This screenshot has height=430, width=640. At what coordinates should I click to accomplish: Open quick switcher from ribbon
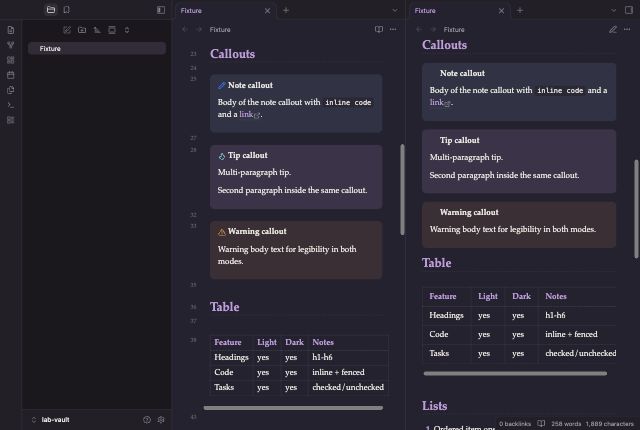point(11,30)
